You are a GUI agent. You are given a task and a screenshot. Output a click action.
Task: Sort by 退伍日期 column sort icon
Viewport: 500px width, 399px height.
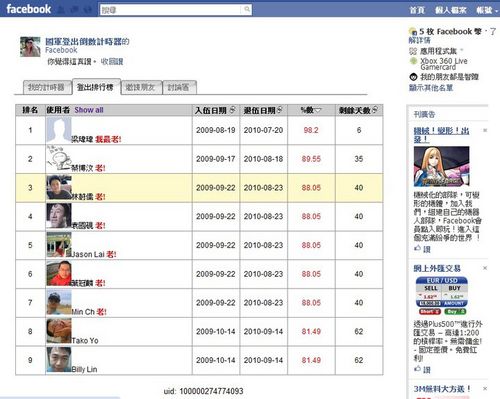(280, 109)
